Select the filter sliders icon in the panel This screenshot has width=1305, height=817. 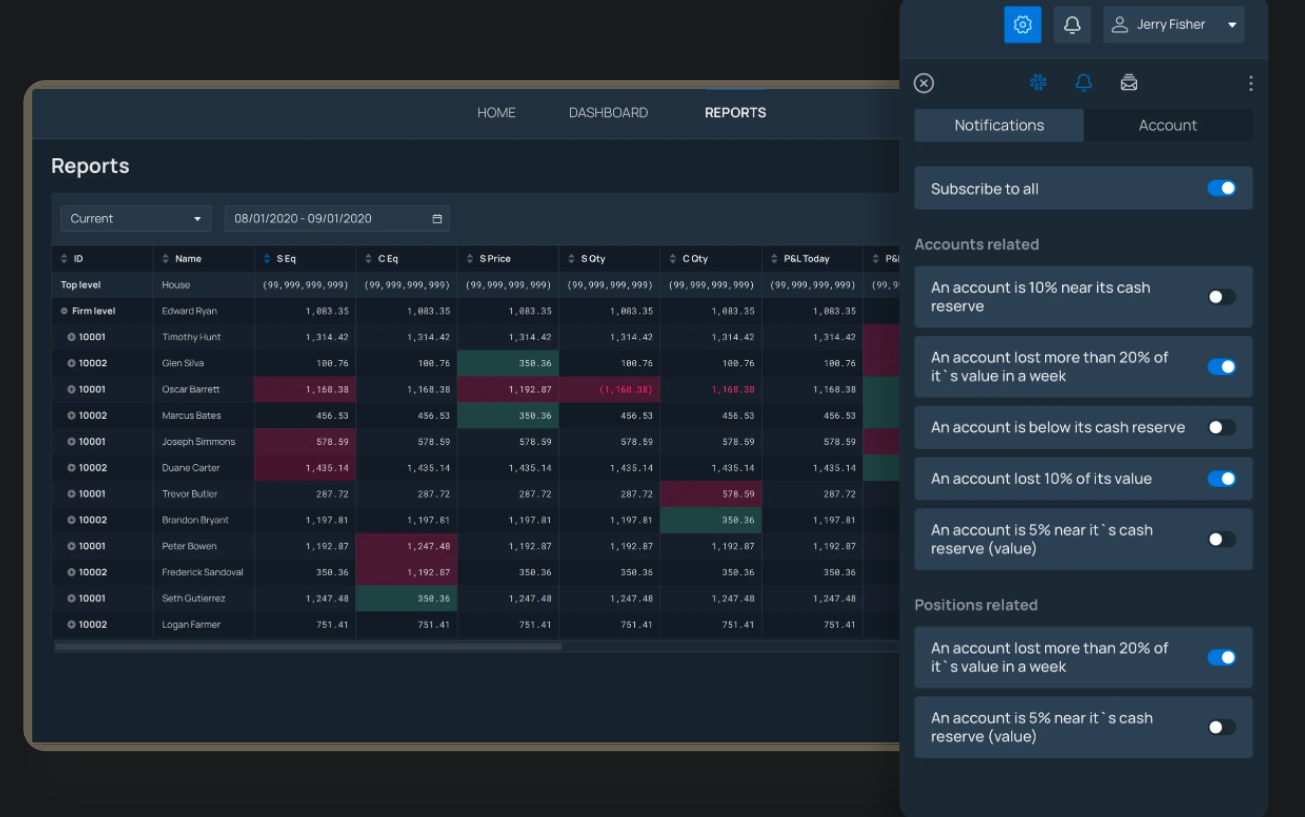[x=1038, y=83]
